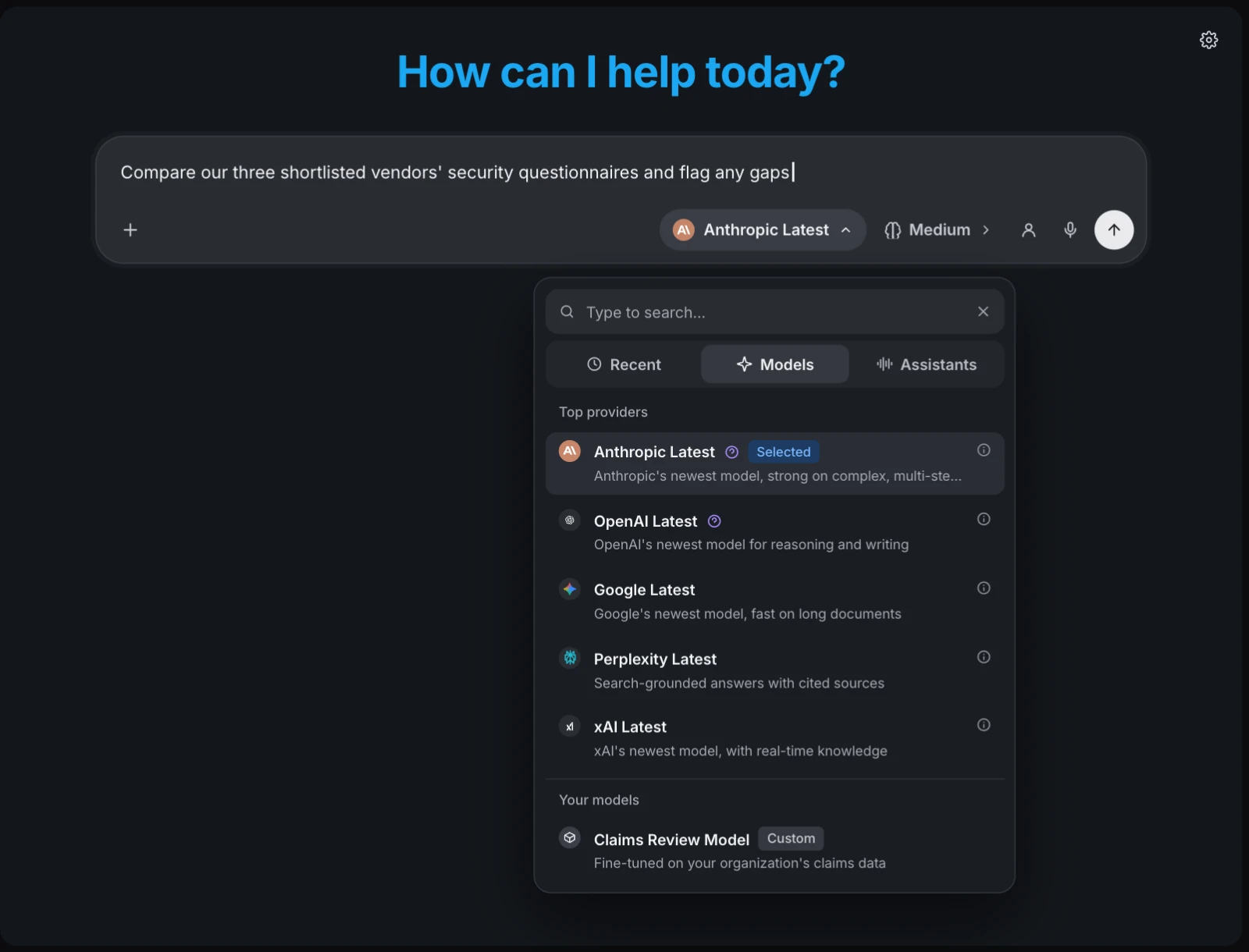Image resolution: width=1249 pixels, height=952 pixels.
Task: Open settings via the gear icon
Action: pos(1208,40)
